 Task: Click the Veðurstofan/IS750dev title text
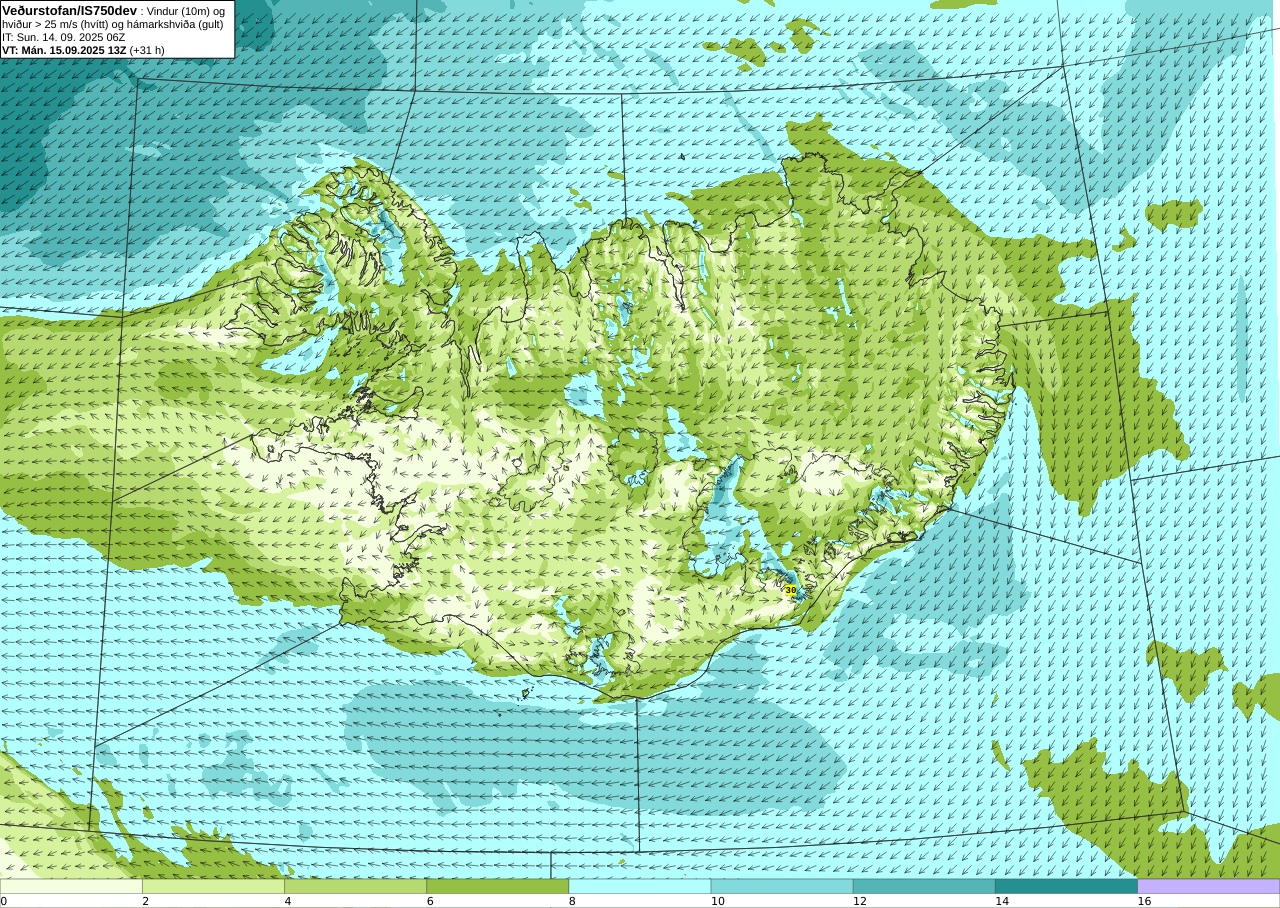(x=70, y=10)
